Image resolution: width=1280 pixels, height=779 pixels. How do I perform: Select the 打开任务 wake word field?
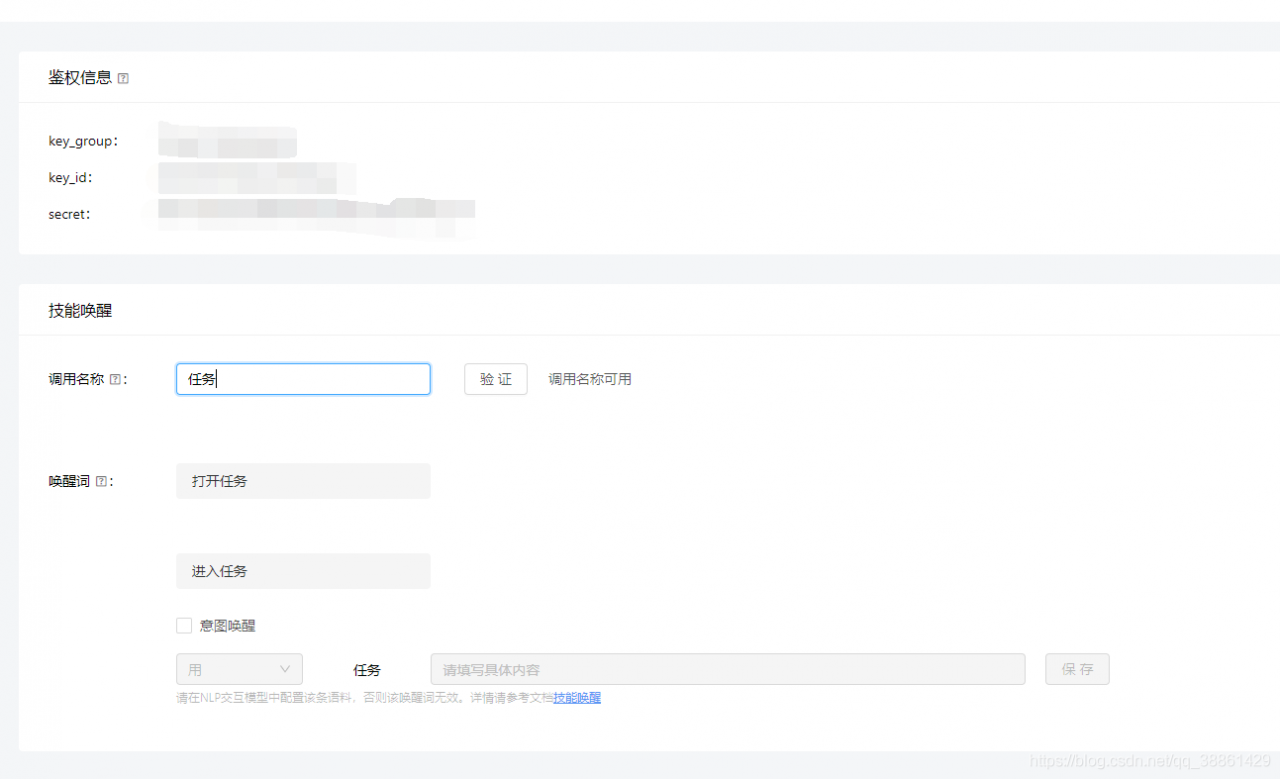[x=303, y=481]
